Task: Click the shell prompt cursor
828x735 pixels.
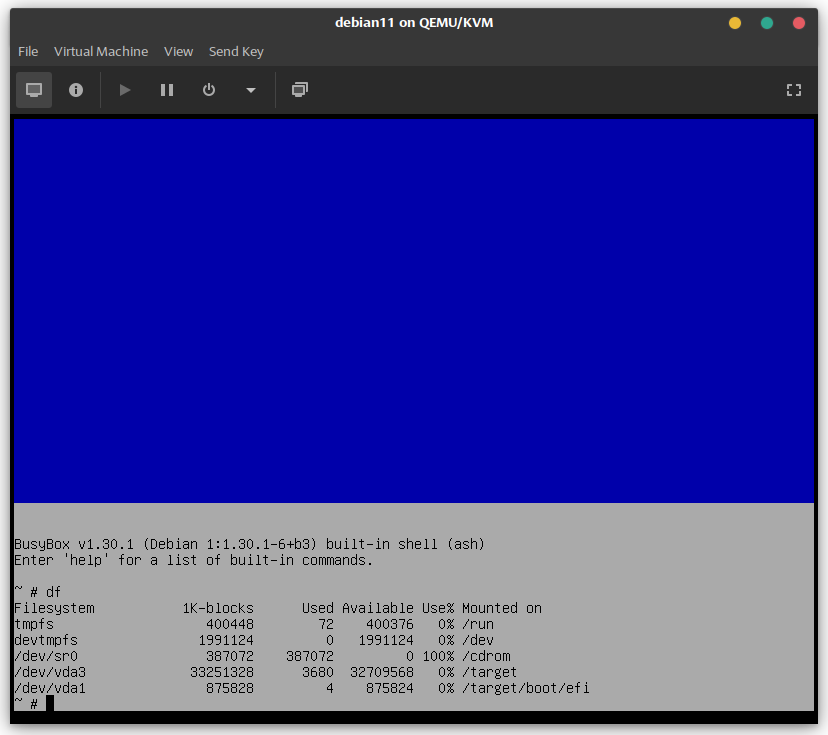Action: [x=49, y=703]
